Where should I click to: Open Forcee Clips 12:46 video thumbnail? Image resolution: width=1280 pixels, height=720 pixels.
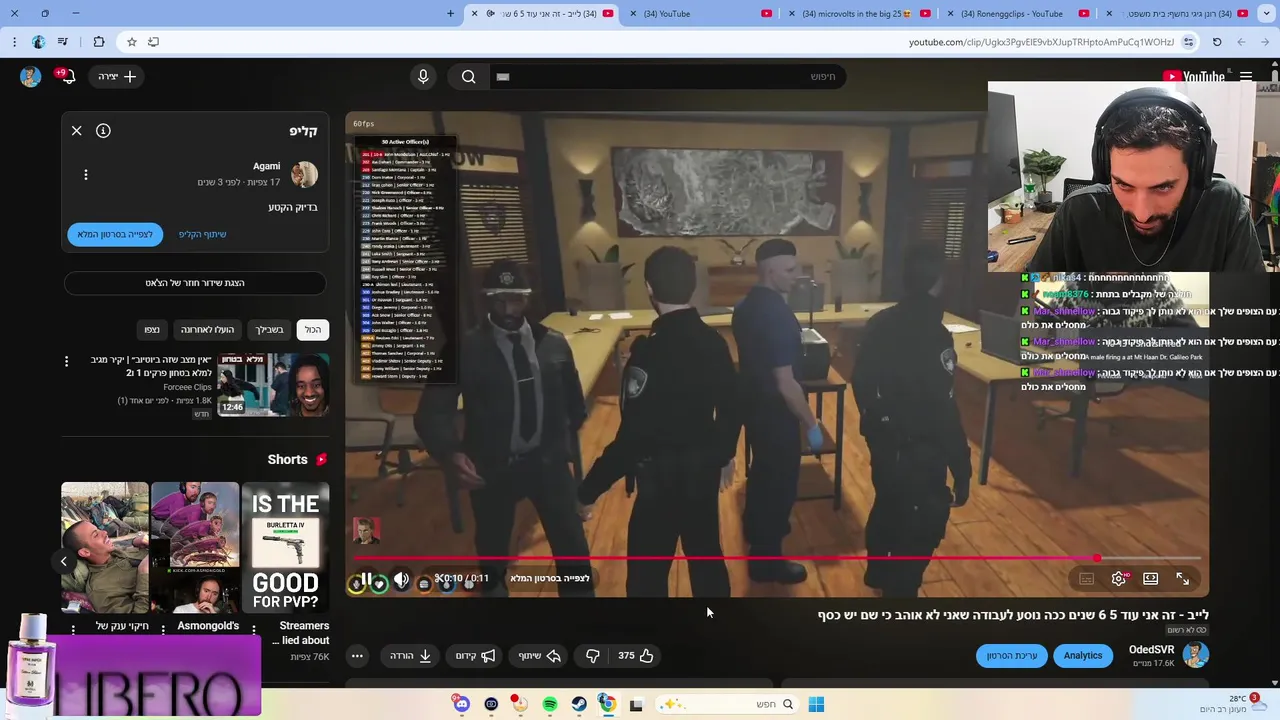tap(273, 385)
